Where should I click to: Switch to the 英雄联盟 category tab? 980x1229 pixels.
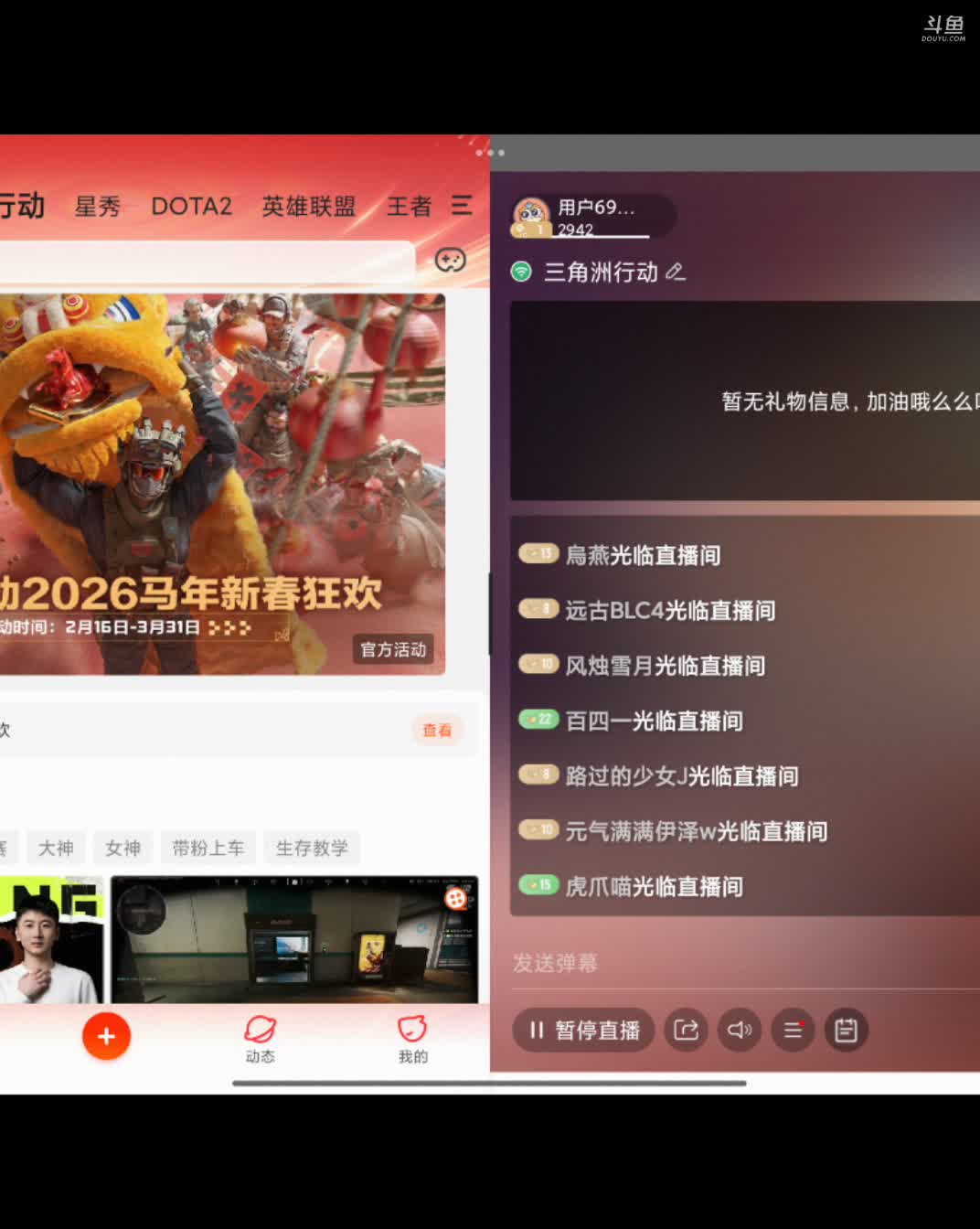[308, 207]
